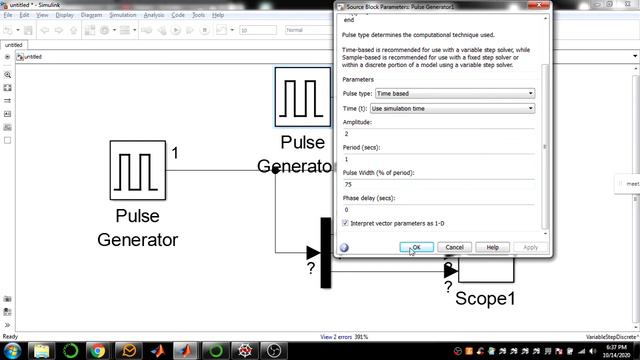
Task: Open the OBS Studio taskbar icon
Action: (274, 351)
